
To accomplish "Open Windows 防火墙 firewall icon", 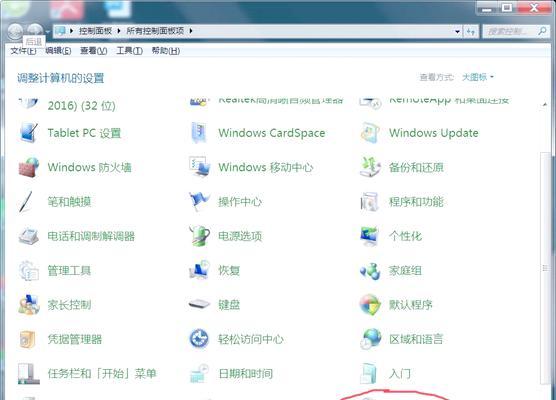I will point(28,167).
